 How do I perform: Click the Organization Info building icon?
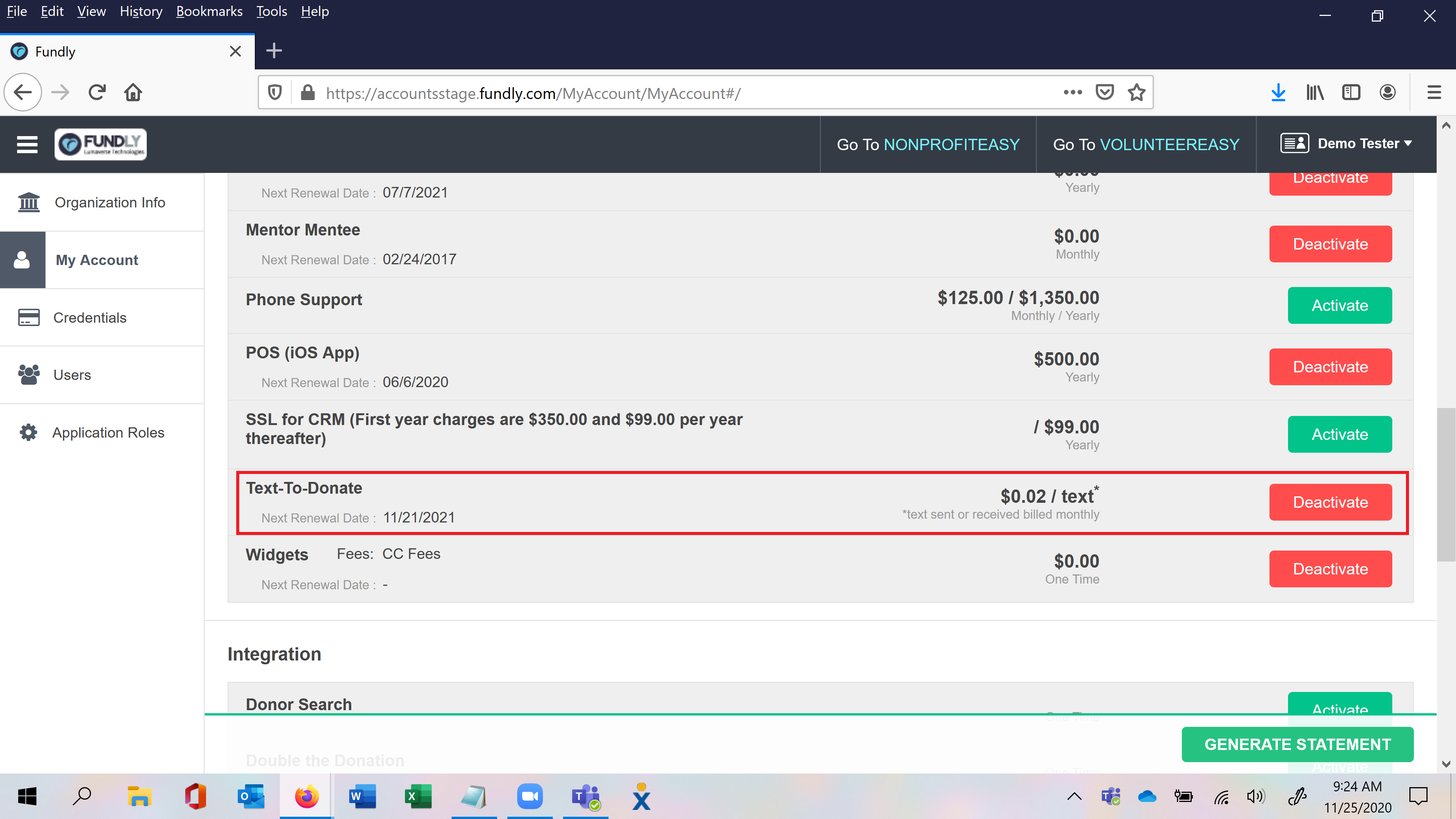point(29,202)
